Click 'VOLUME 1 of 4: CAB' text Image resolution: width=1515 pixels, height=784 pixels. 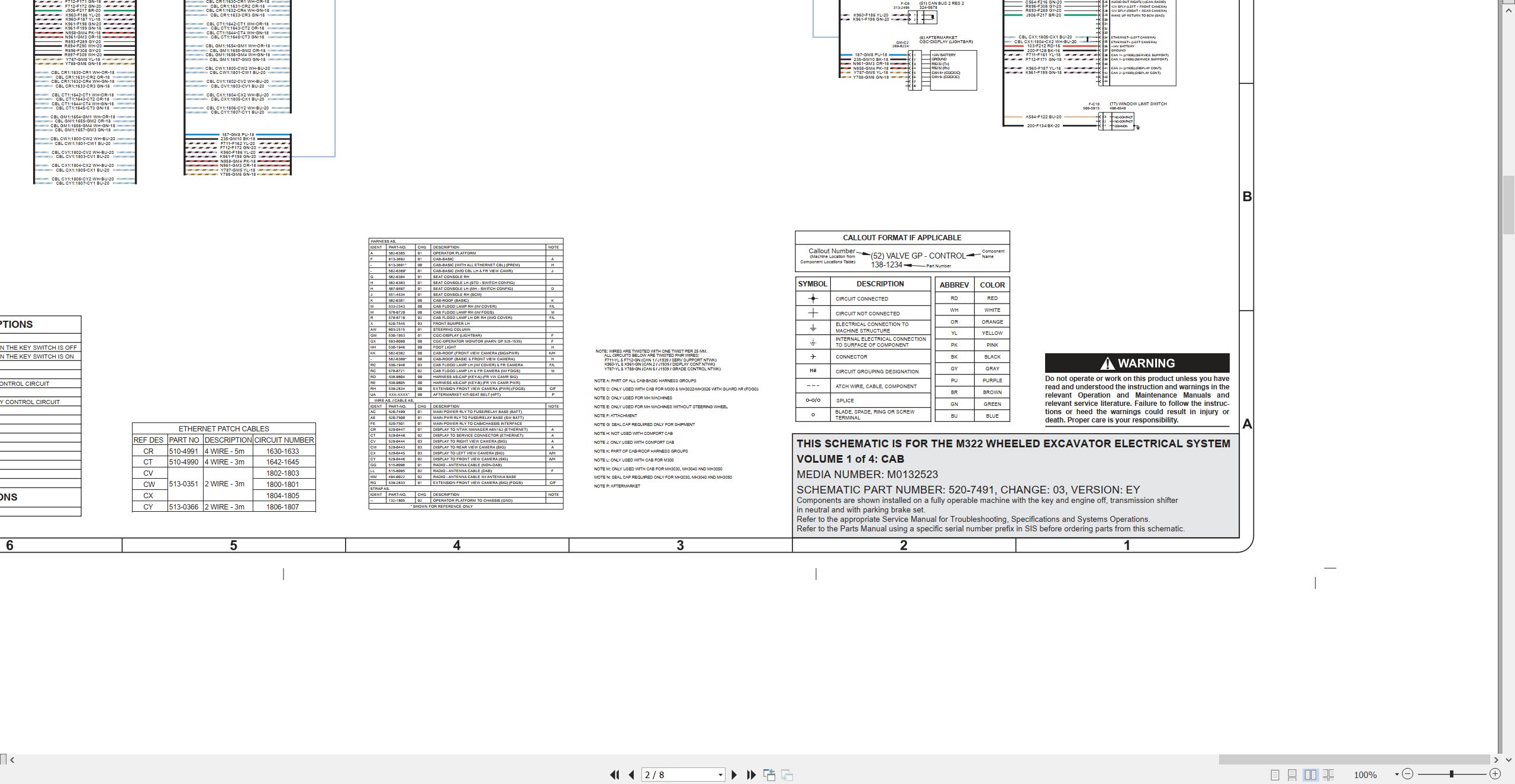coord(850,459)
